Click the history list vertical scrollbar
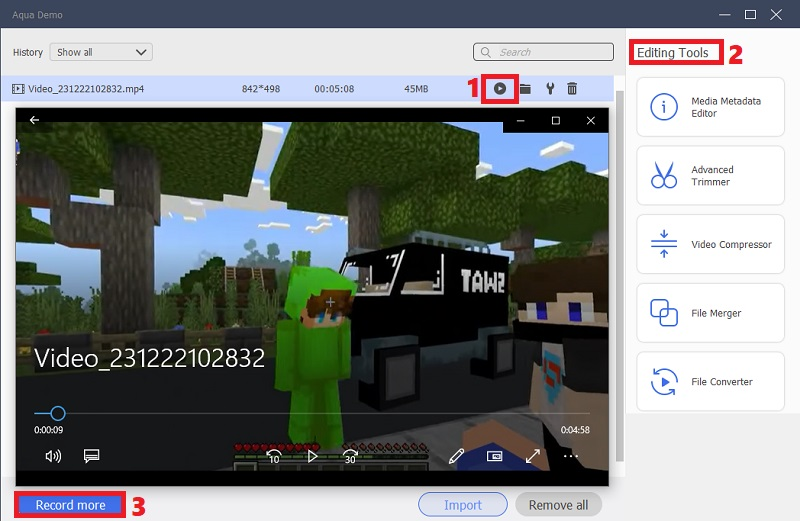The width and height of the screenshot is (800, 521). click(620, 276)
